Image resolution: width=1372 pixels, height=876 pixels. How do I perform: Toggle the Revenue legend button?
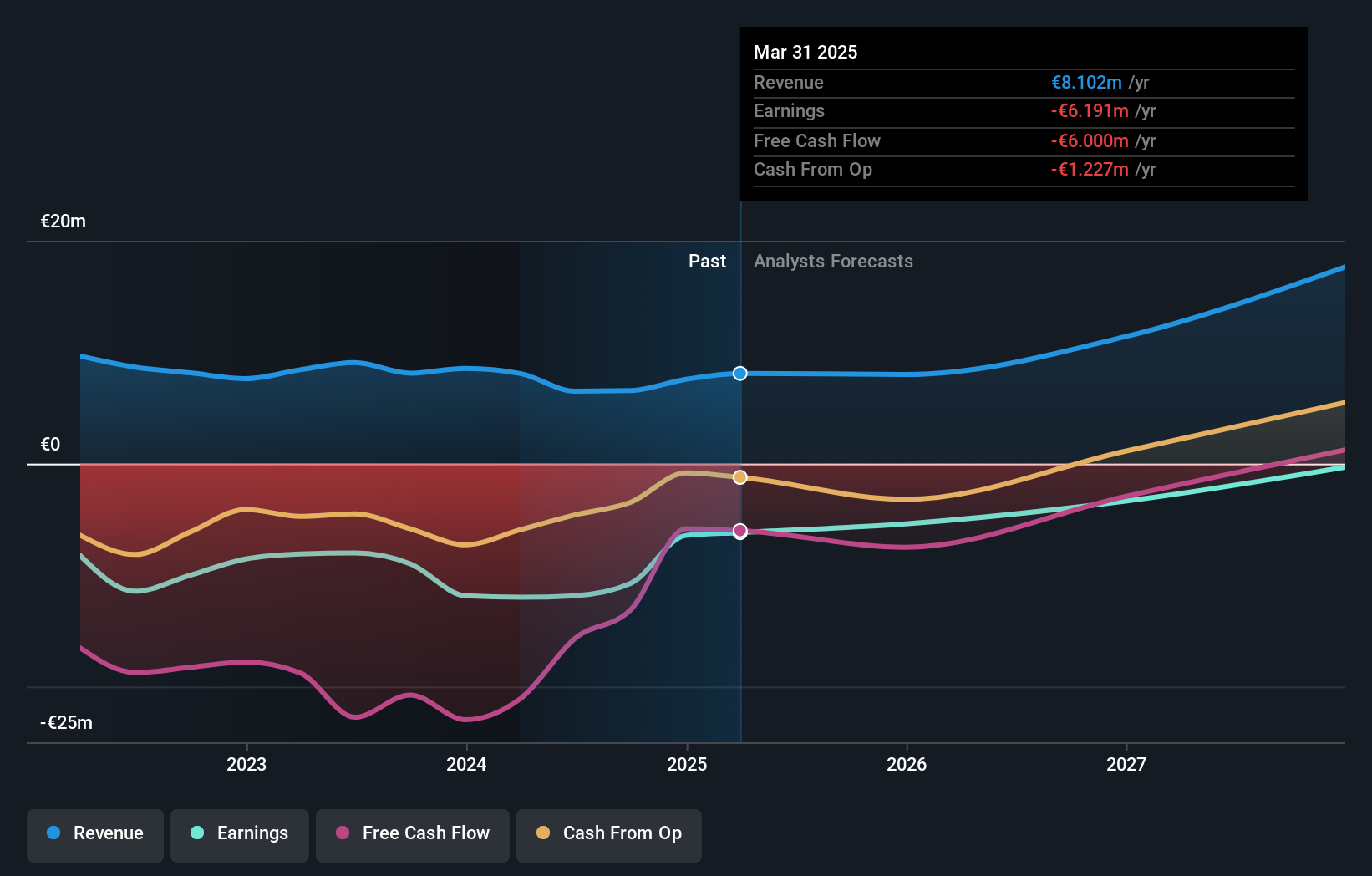(x=95, y=835)
